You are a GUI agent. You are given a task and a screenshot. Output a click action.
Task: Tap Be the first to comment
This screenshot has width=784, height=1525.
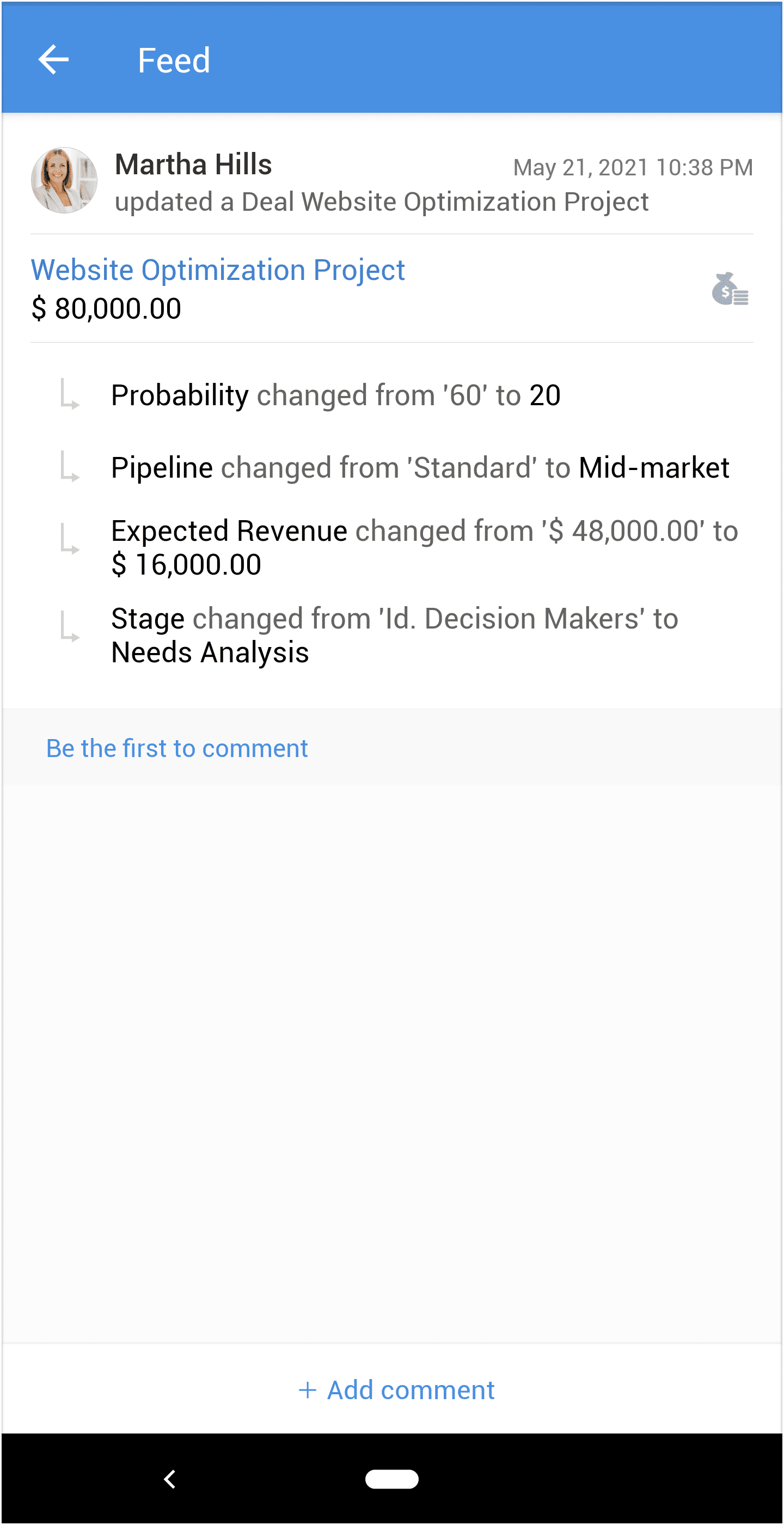177,748
